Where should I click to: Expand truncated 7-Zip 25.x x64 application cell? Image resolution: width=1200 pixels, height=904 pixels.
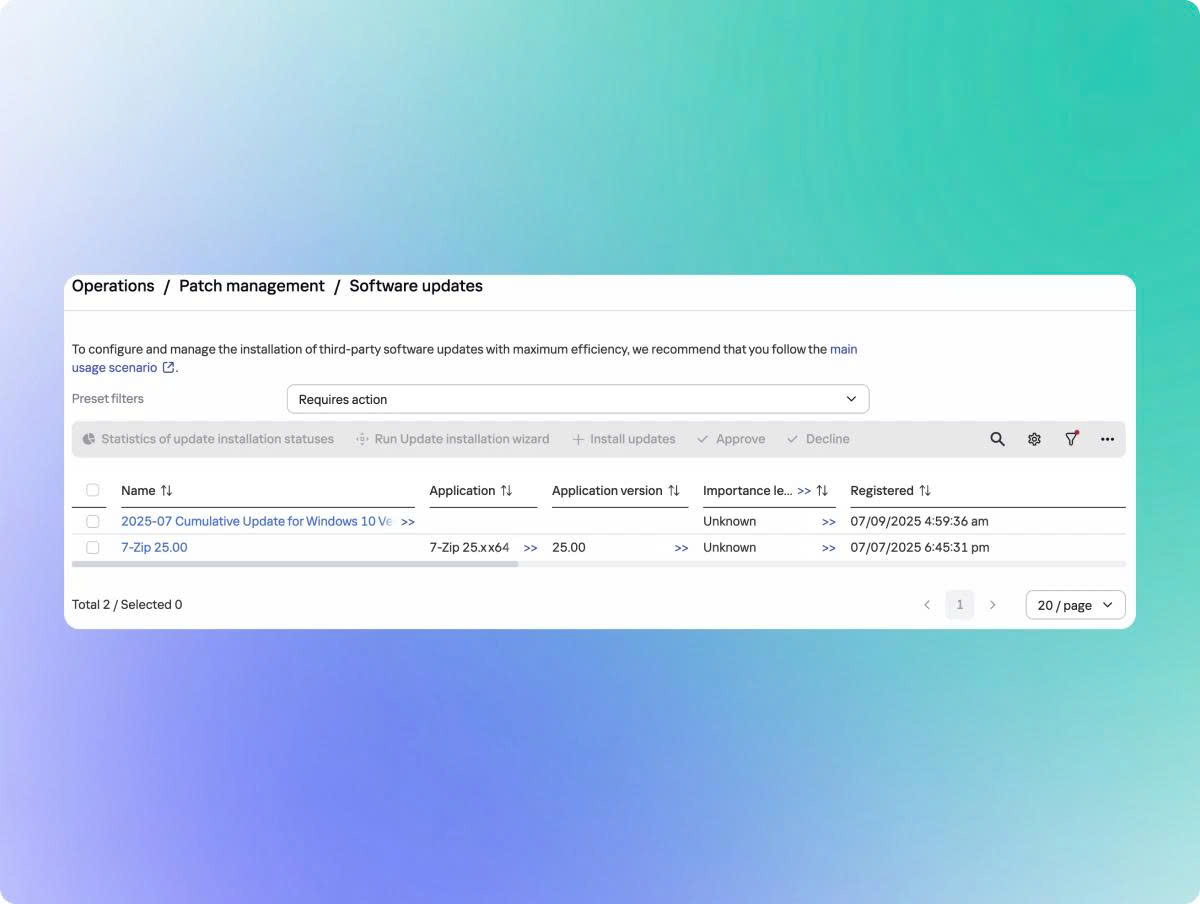point(530,548)
